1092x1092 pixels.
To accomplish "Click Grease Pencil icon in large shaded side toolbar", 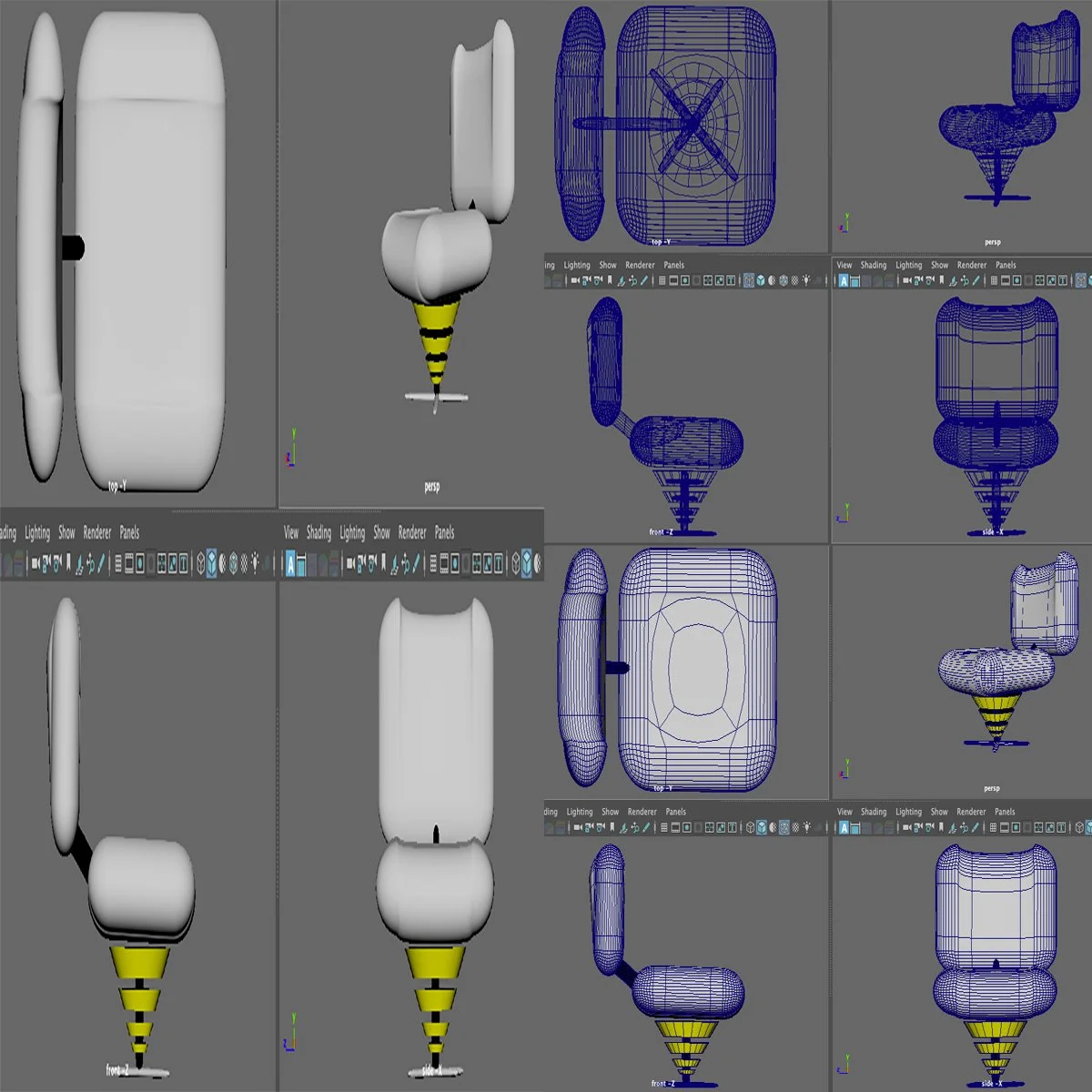I will click(x=416, y=564).
